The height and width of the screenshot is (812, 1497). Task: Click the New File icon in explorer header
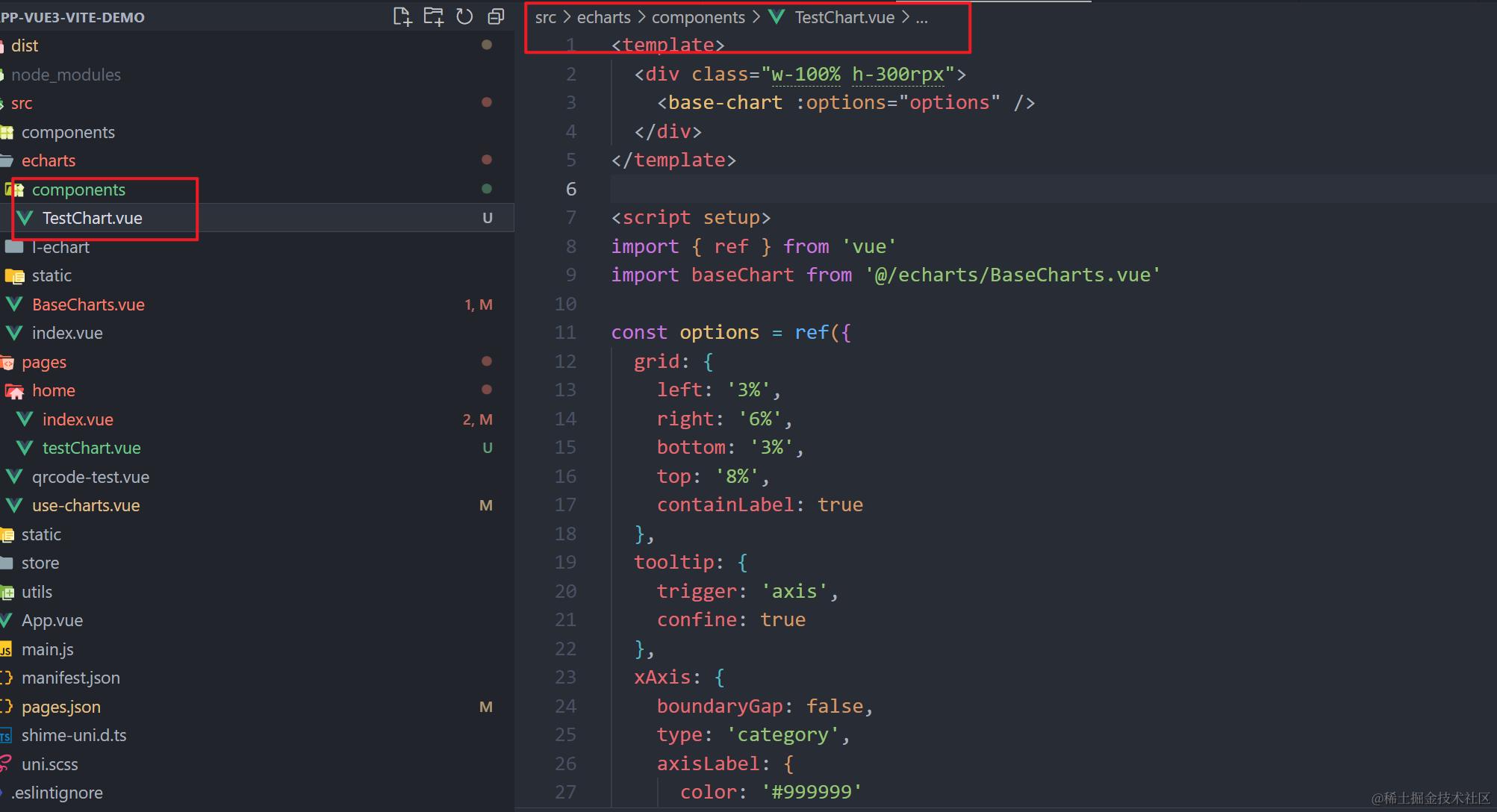(402, 16)
